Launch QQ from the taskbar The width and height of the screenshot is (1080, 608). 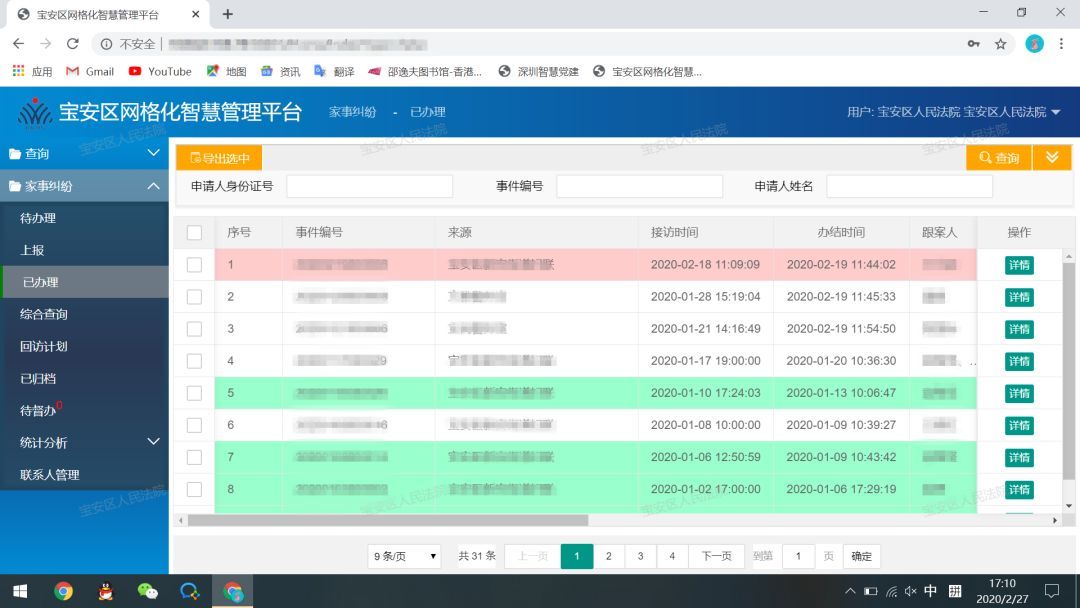[106, 591]
